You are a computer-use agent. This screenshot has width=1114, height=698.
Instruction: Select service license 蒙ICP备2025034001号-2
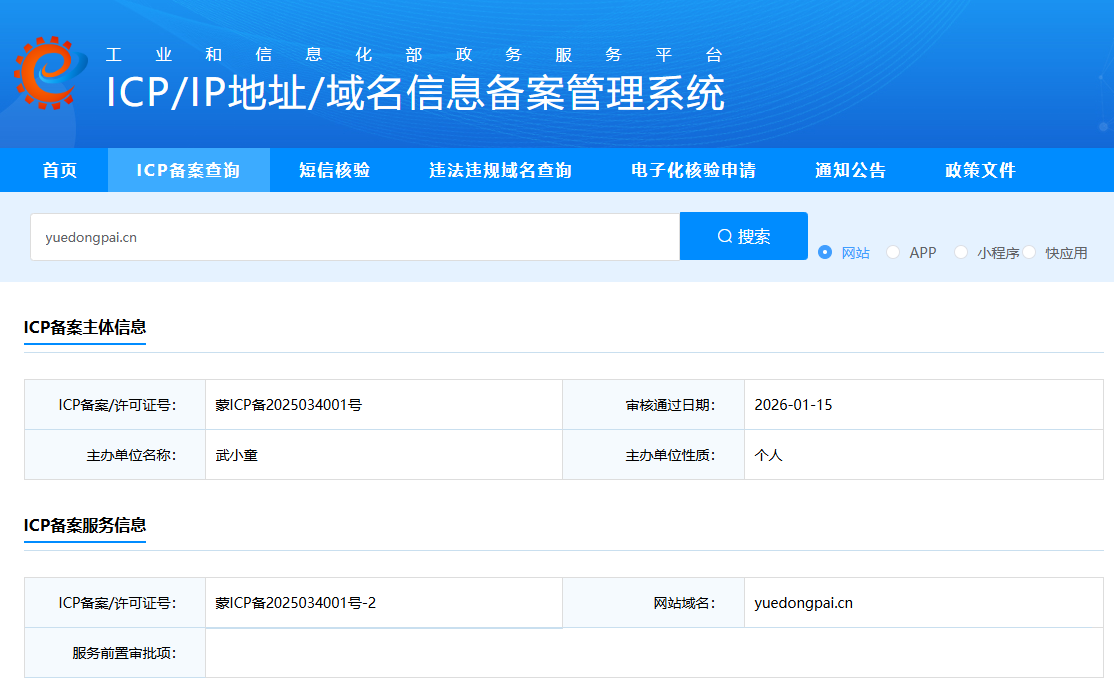(296, 603)
